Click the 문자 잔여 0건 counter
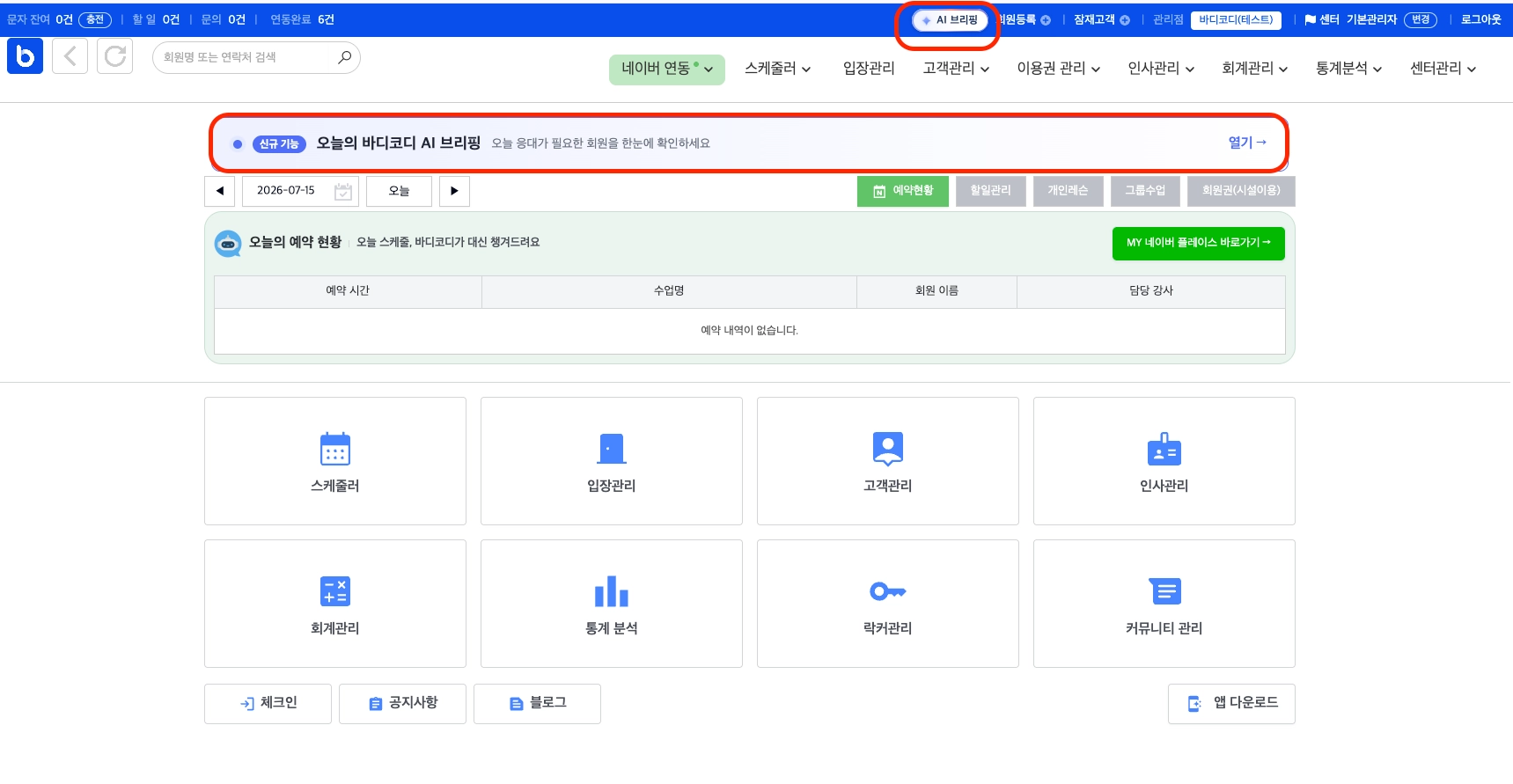Viewport: 1513px width, 784px height. [x=40, y=19]
